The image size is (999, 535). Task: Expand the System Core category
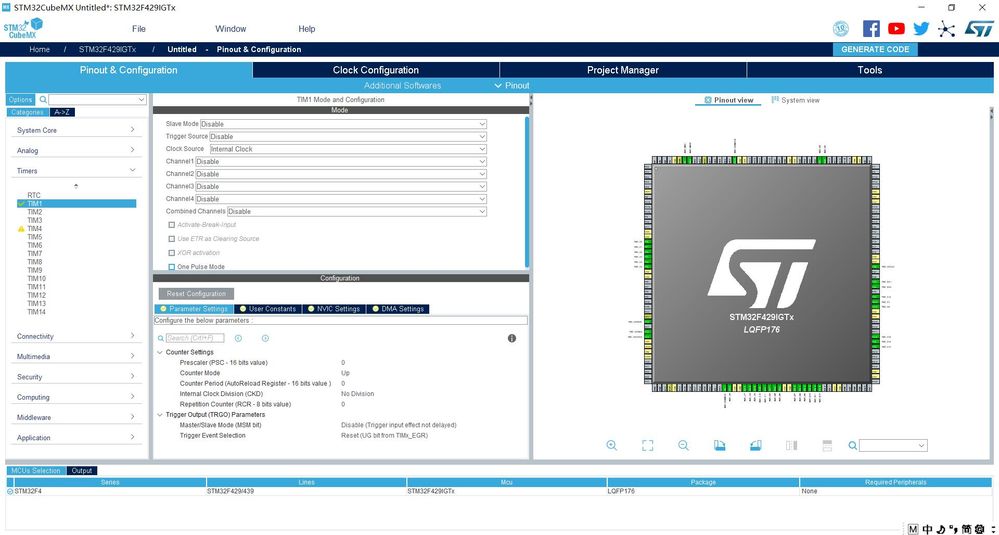(76, 130)
